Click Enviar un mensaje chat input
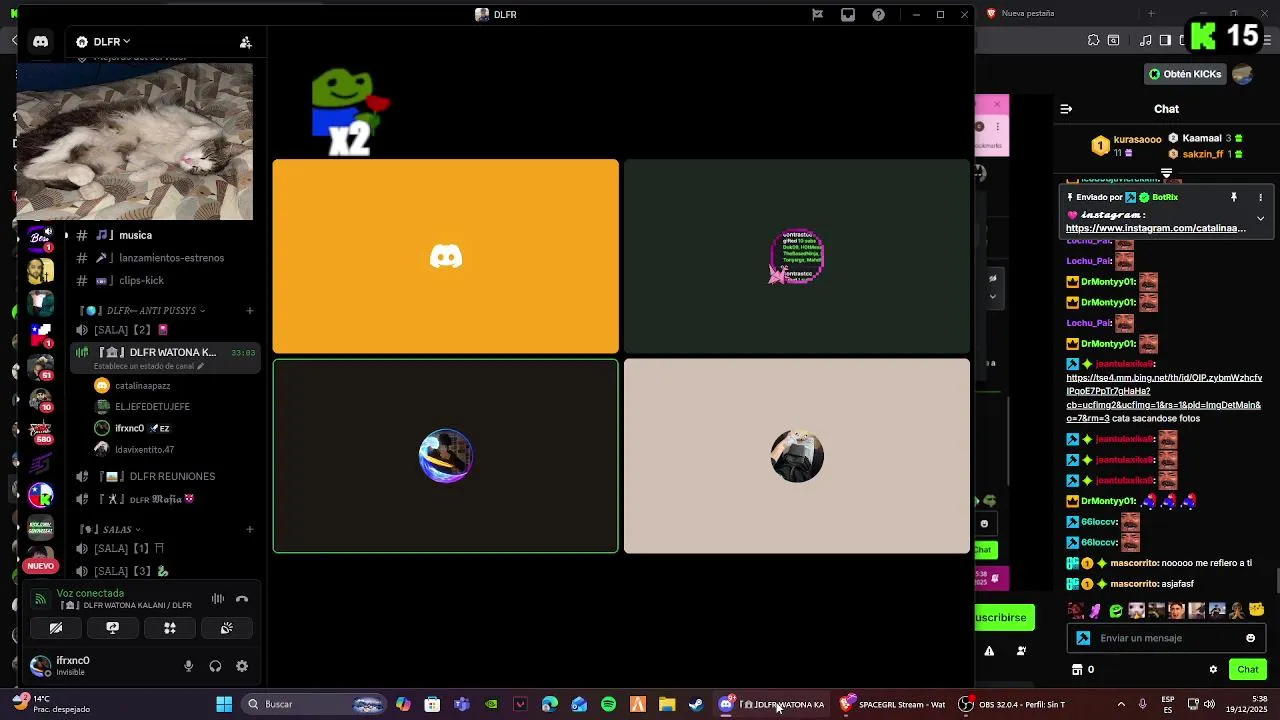The image size is (1280, 720). click(x=1167, y=638)
